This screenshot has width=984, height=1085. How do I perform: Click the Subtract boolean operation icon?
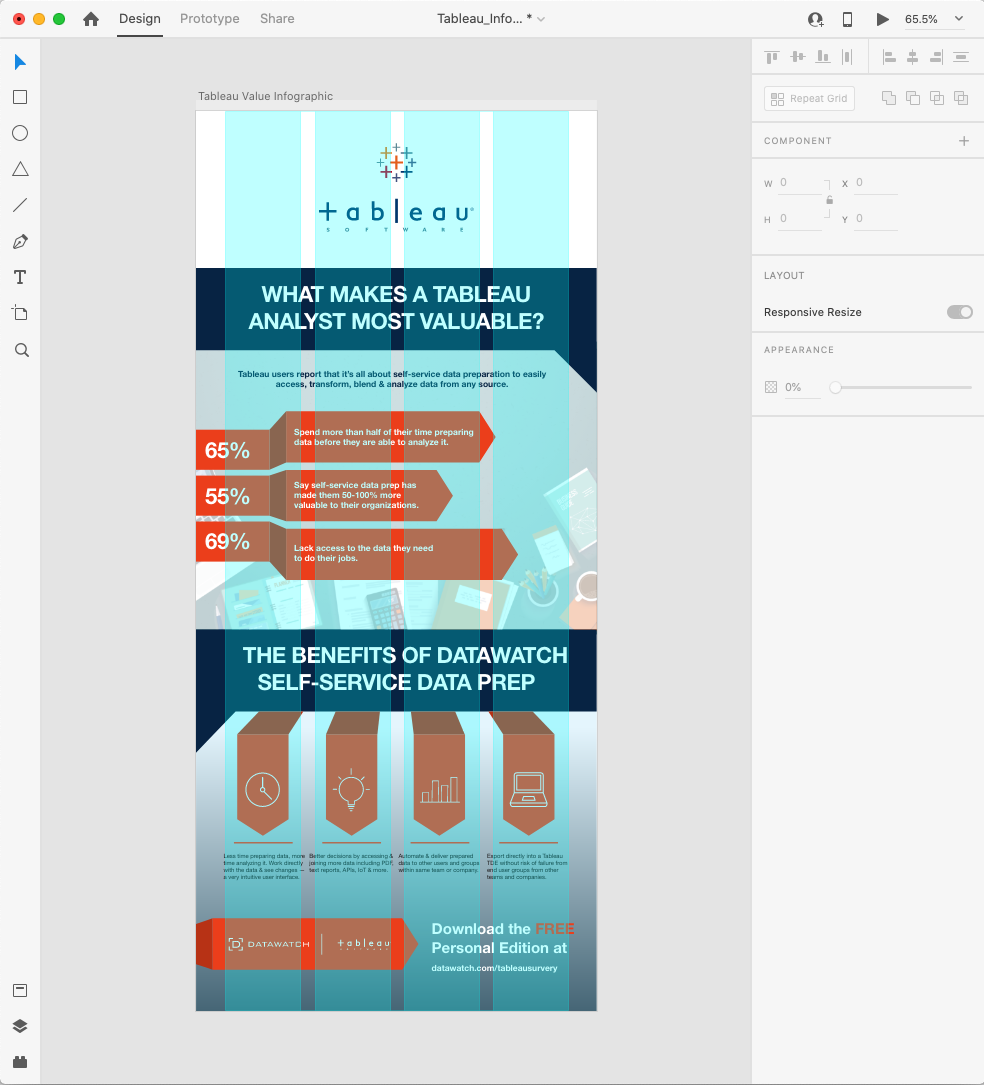pyautogui.click(x=913, y=98)
